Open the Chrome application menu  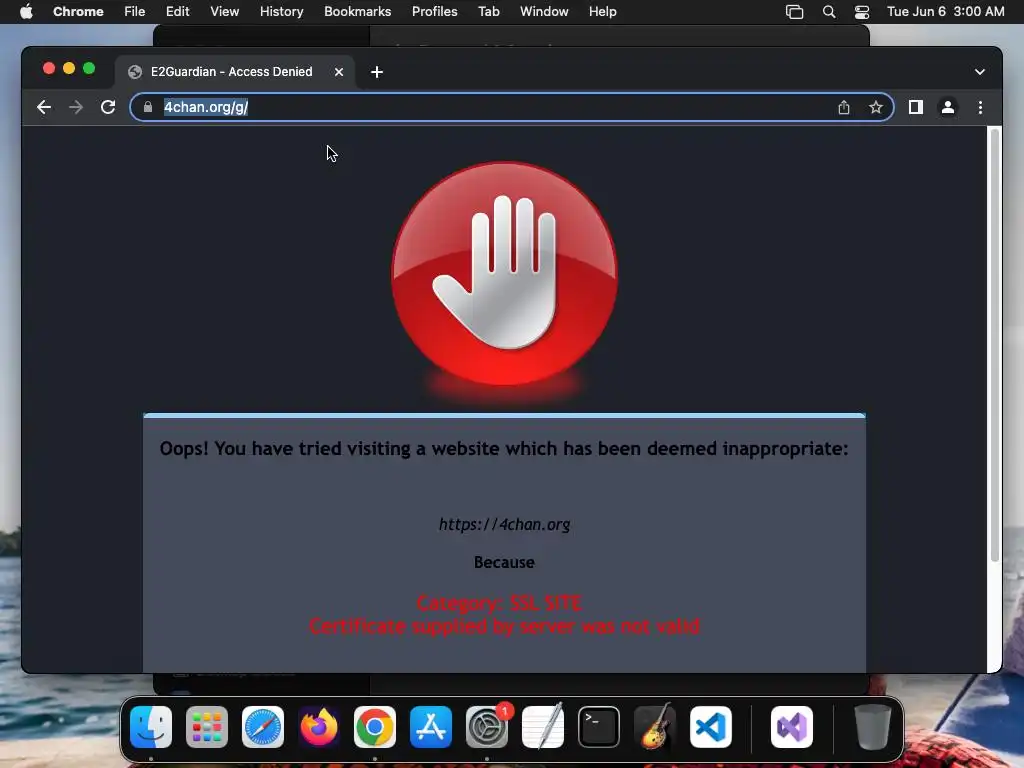[x=78, y=12]
